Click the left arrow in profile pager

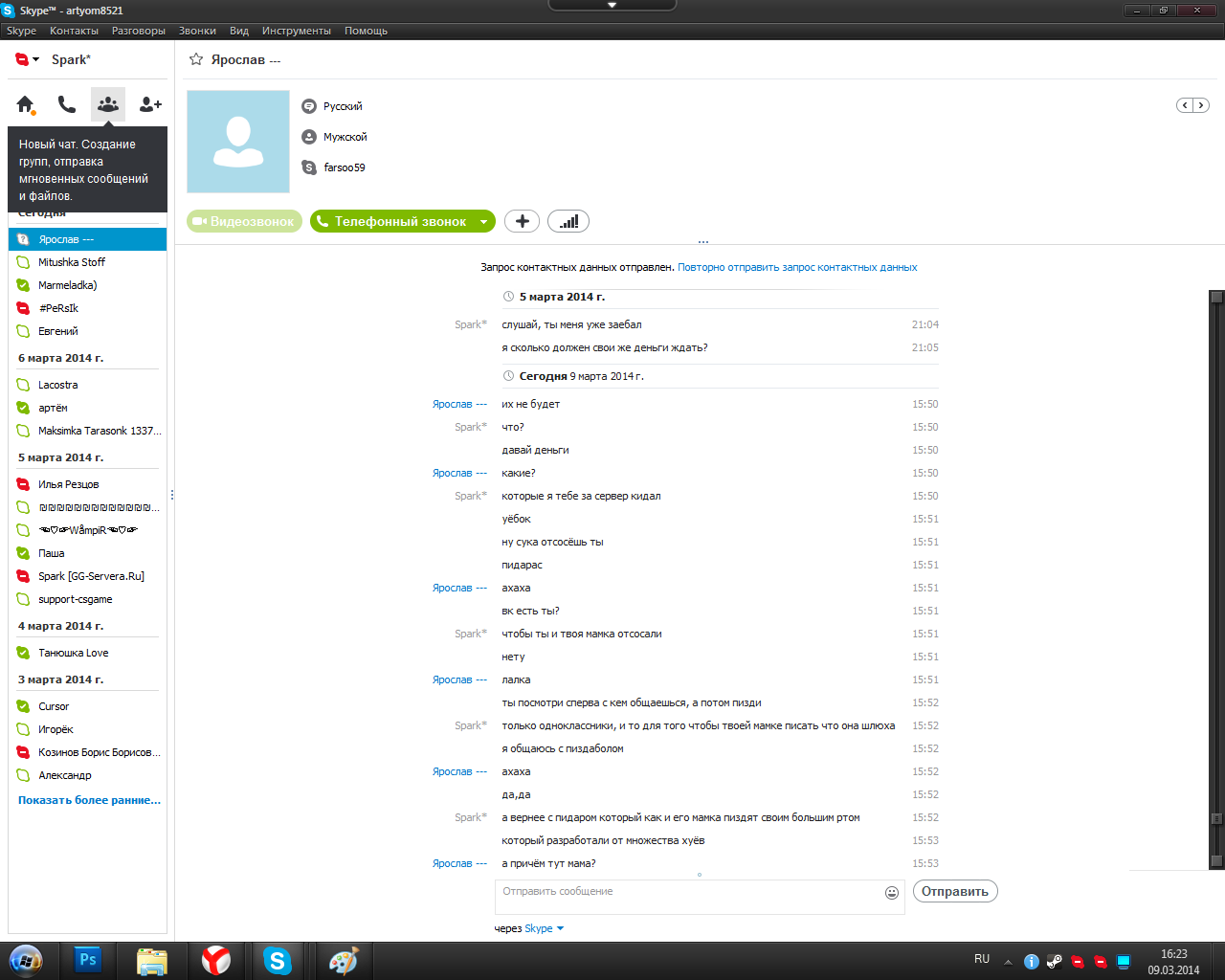point(1185,105)
